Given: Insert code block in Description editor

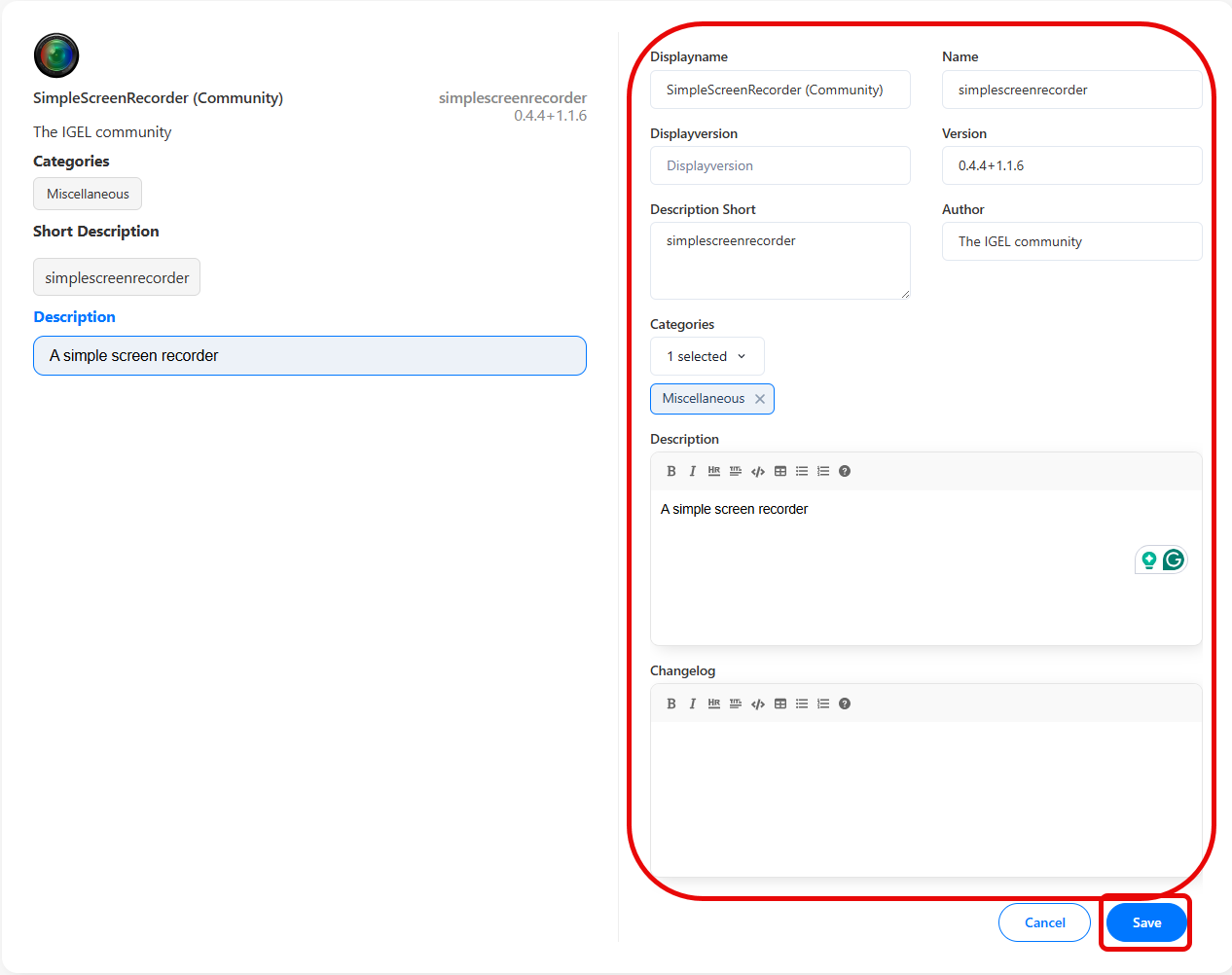Looking at the screenshot, I should pos(758,471).
